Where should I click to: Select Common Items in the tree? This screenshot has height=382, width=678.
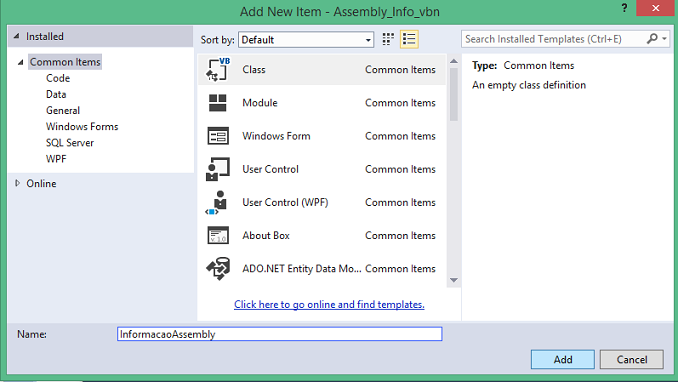click(x=65, y=62)
